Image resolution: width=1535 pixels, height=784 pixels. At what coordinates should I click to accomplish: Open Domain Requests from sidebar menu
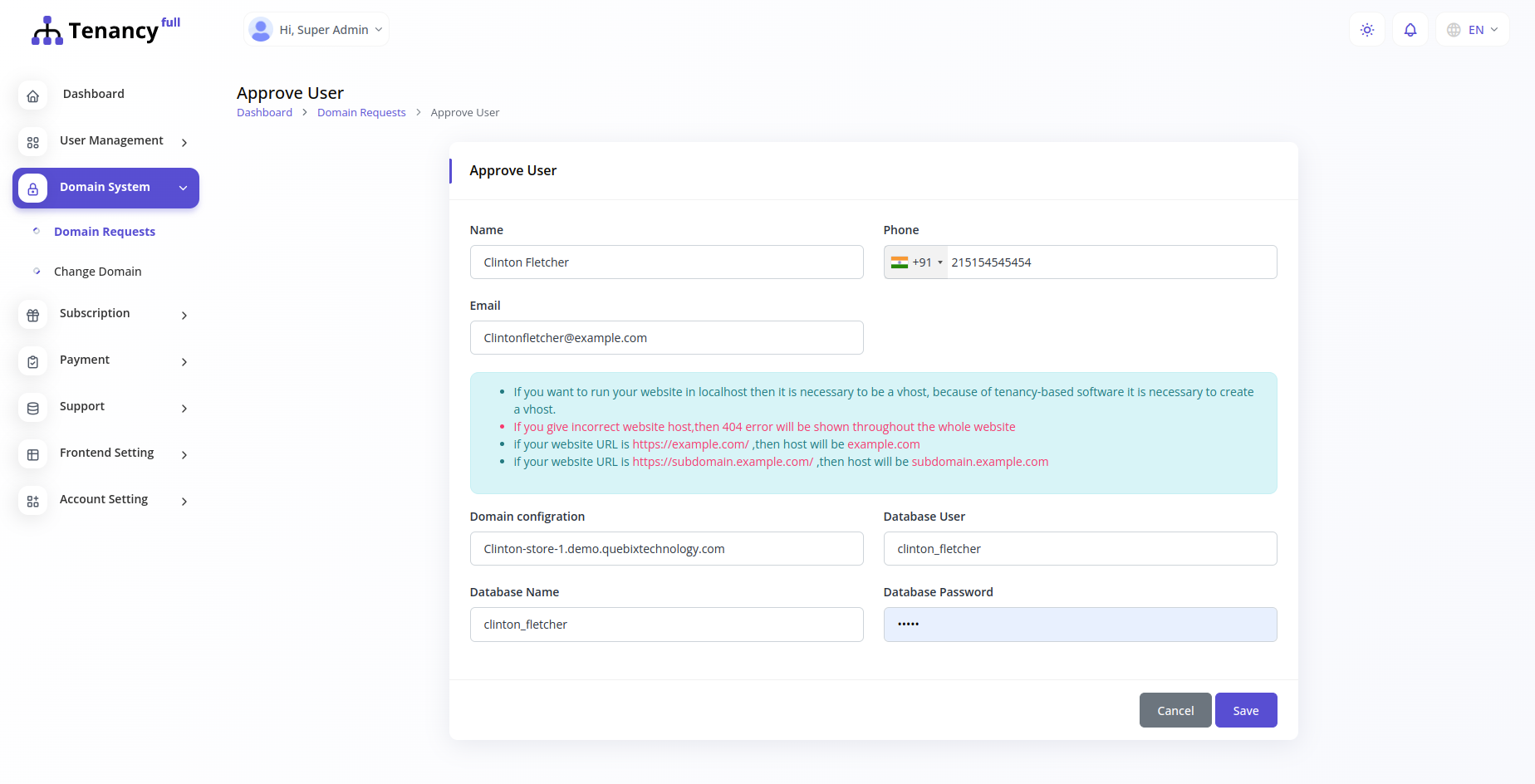(x=104, y=232)
